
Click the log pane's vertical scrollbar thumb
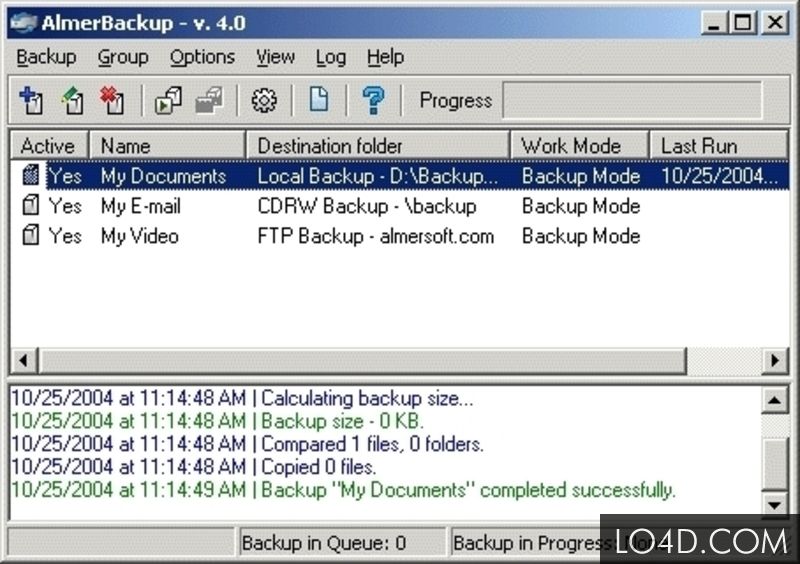[x=774, y=463]
